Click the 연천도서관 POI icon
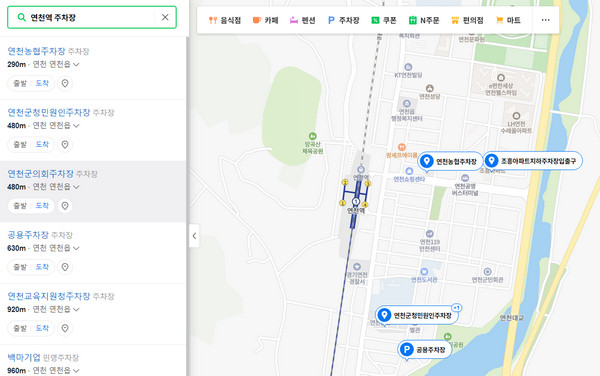 (x=424, y=272)
